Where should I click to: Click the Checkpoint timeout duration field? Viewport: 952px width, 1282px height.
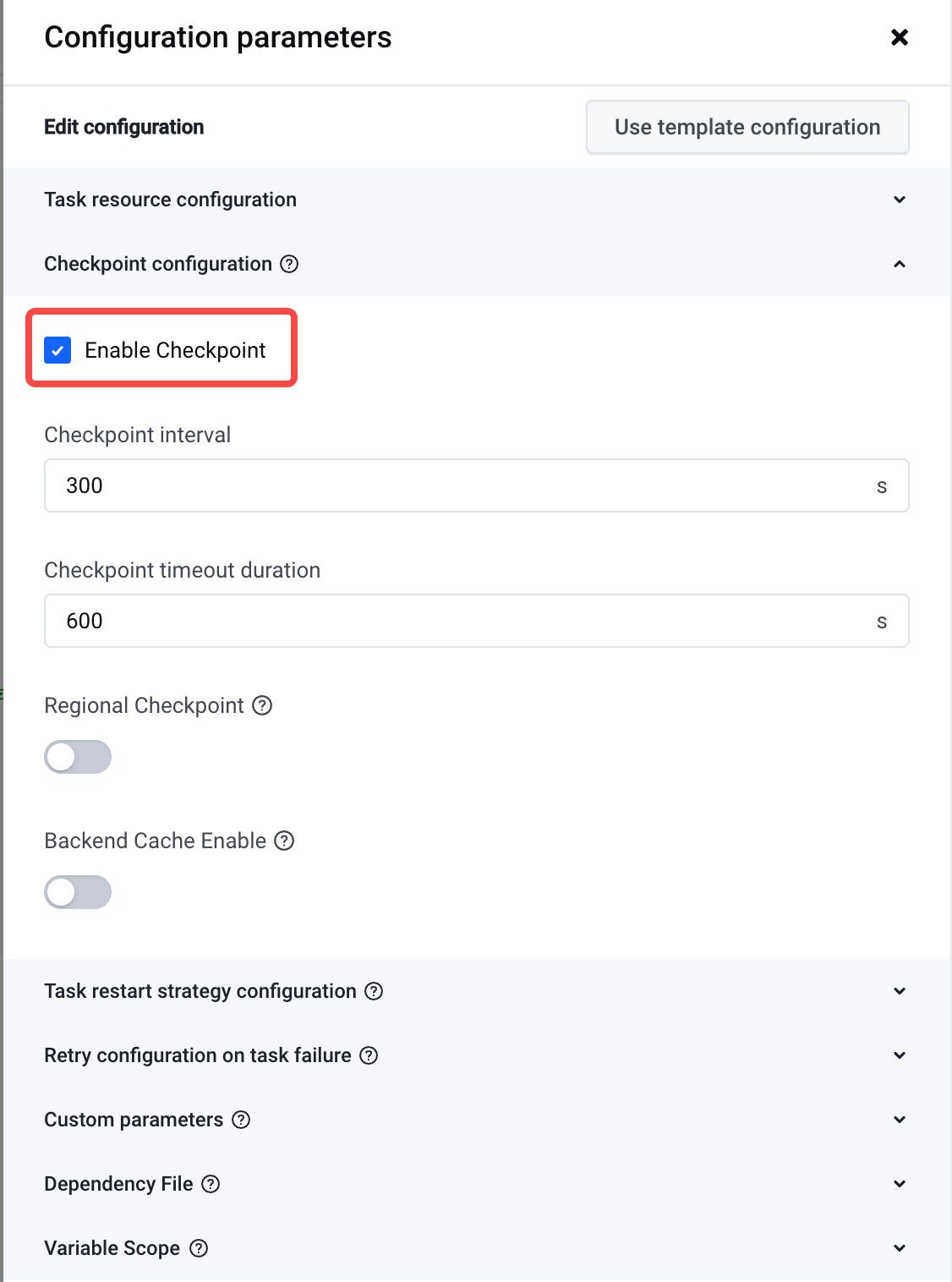point(477,621)
